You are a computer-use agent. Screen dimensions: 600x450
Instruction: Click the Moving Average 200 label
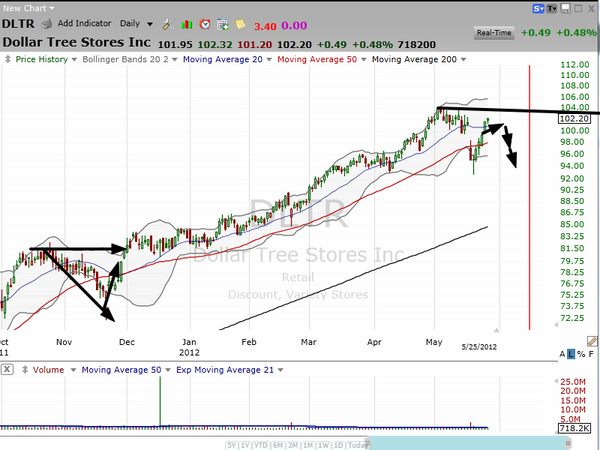pyautogui.click(x=414, y=59)
